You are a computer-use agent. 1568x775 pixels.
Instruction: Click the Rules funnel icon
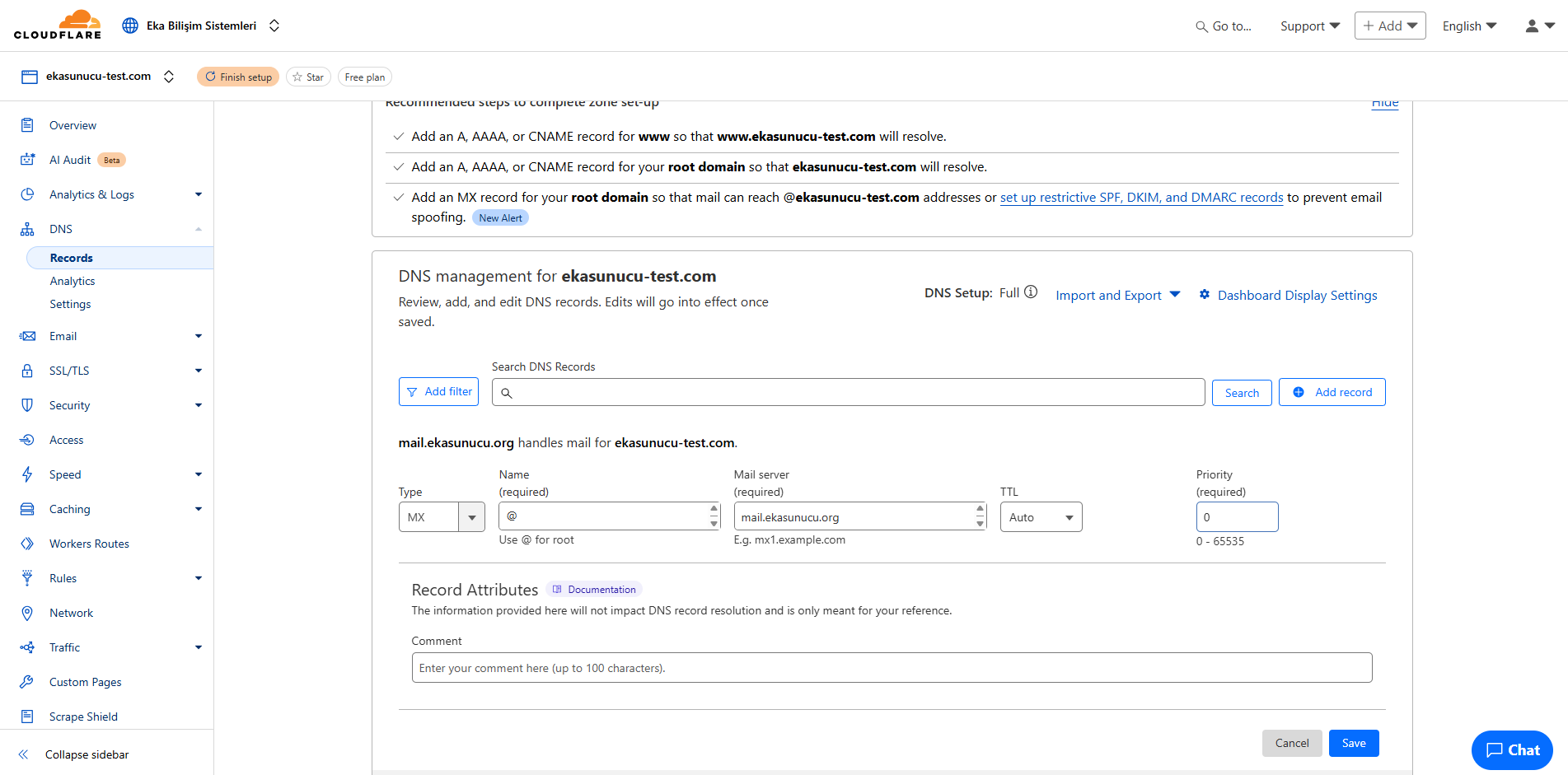coord(27,578)
